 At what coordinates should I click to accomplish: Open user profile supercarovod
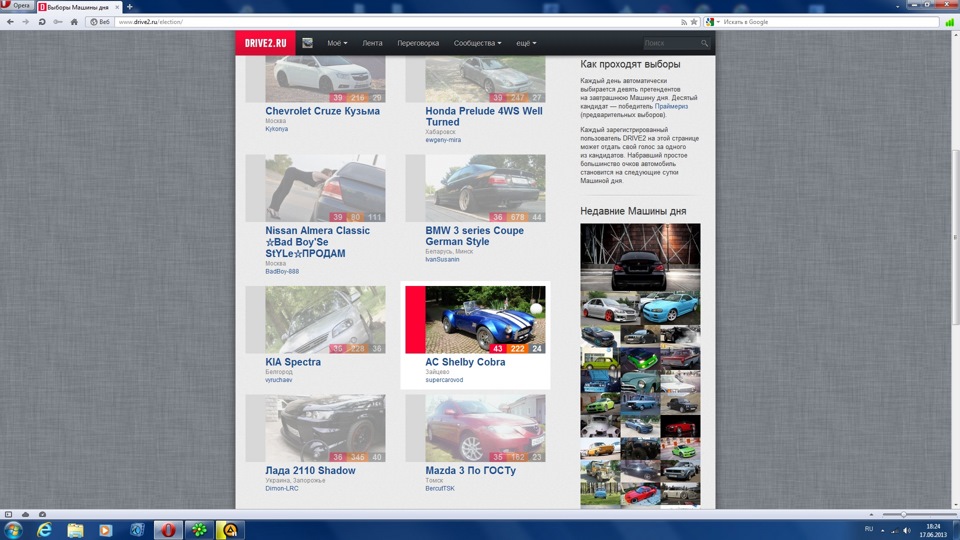(x=444, y=380)
